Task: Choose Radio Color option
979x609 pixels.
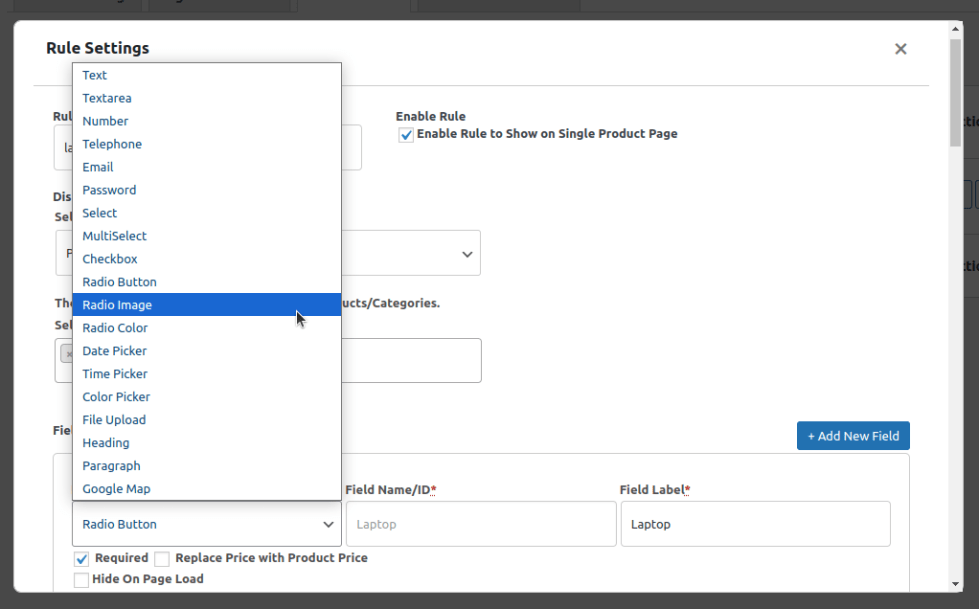Action: (x=115, y=328)
